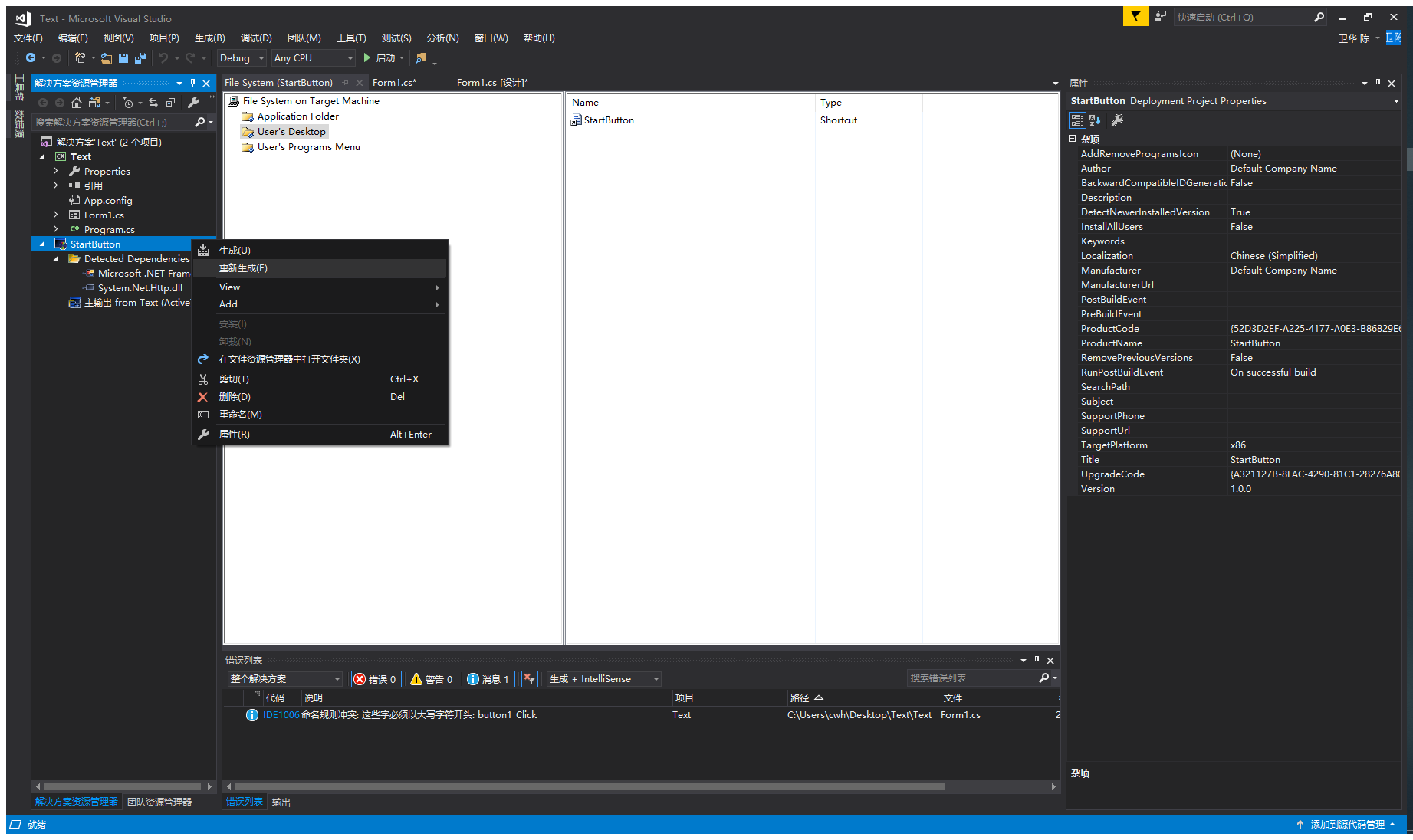Switch to the Form1.cs* tab
Image resolution: width=1413 pixels, height=840 pixels.
(394, 83)
